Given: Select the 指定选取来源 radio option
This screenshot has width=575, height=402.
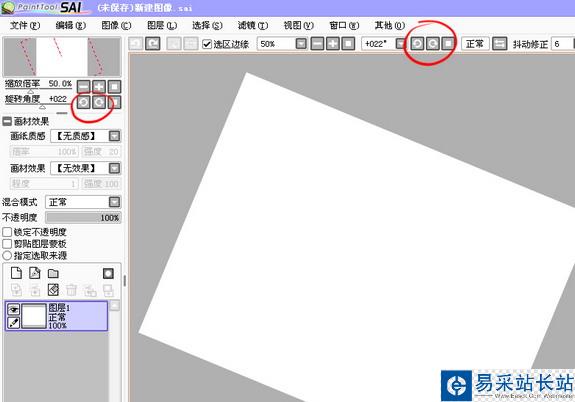Looking at the screenshot, I should pyautogui.click(x=7, y=255).
